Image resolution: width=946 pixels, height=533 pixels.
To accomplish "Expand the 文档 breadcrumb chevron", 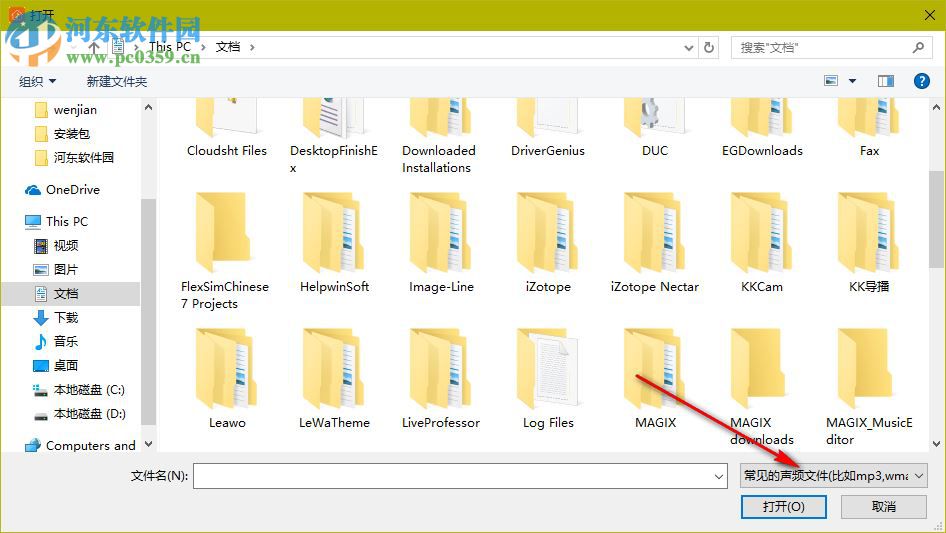I will click(x=252, y=47).
